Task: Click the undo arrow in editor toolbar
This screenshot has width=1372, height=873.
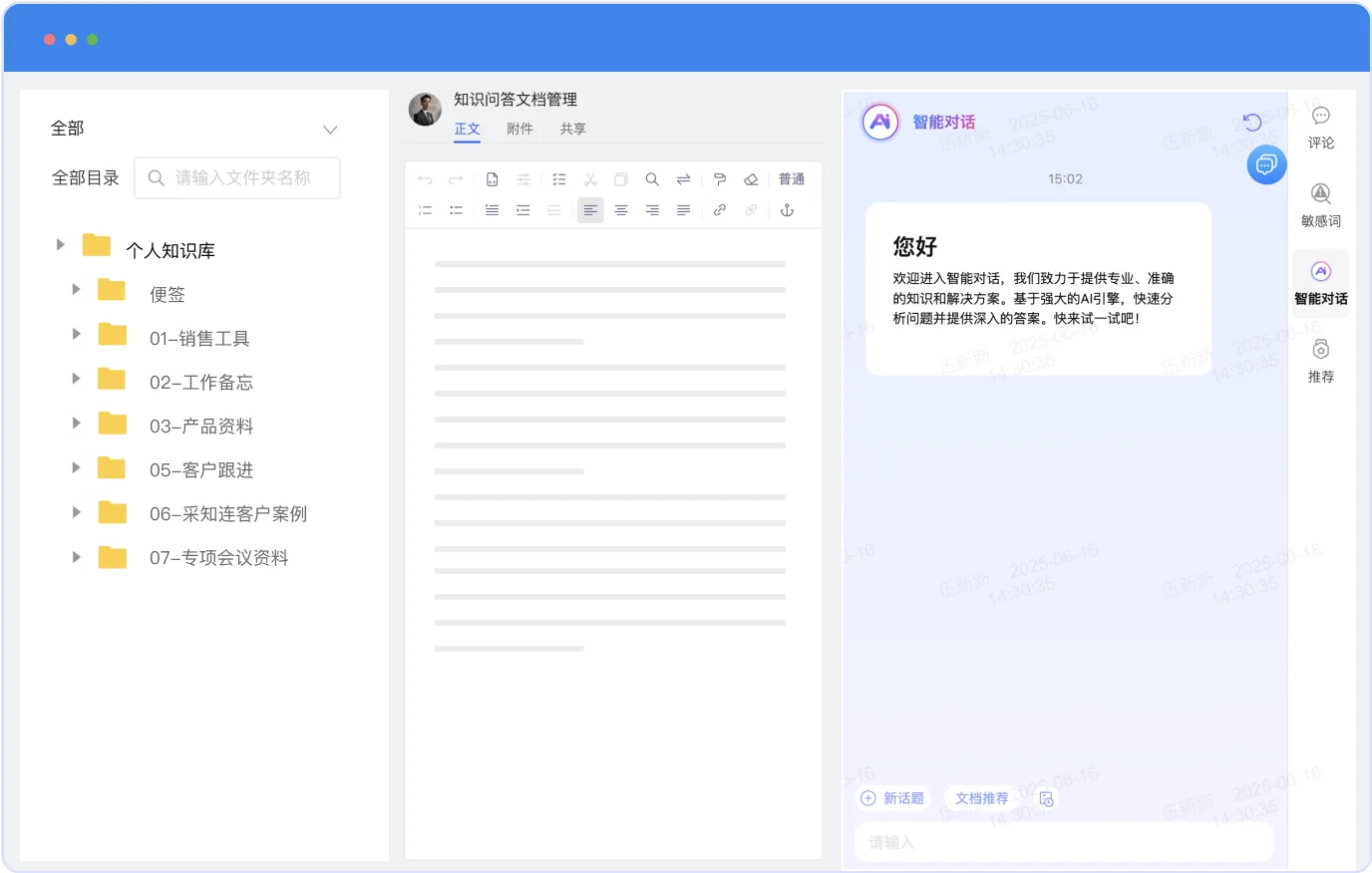Action: (425, 179)
